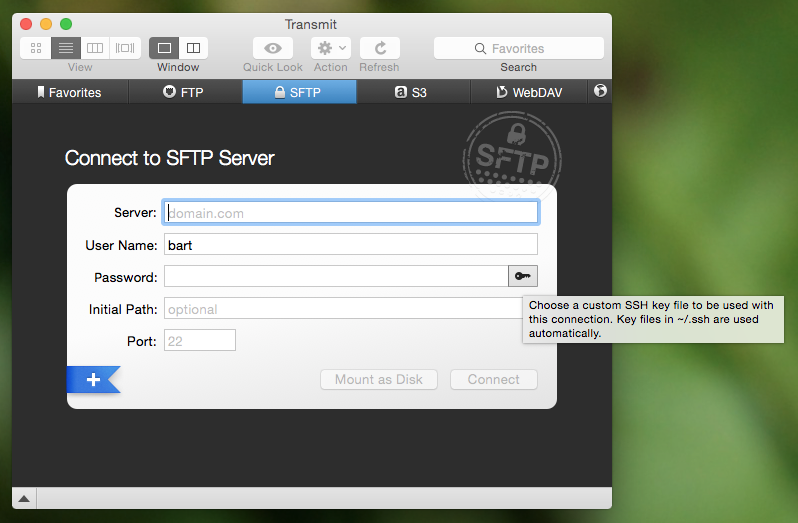Close the Transmit window
Viewport: 798px width, 523px height.
pos(26,24)
